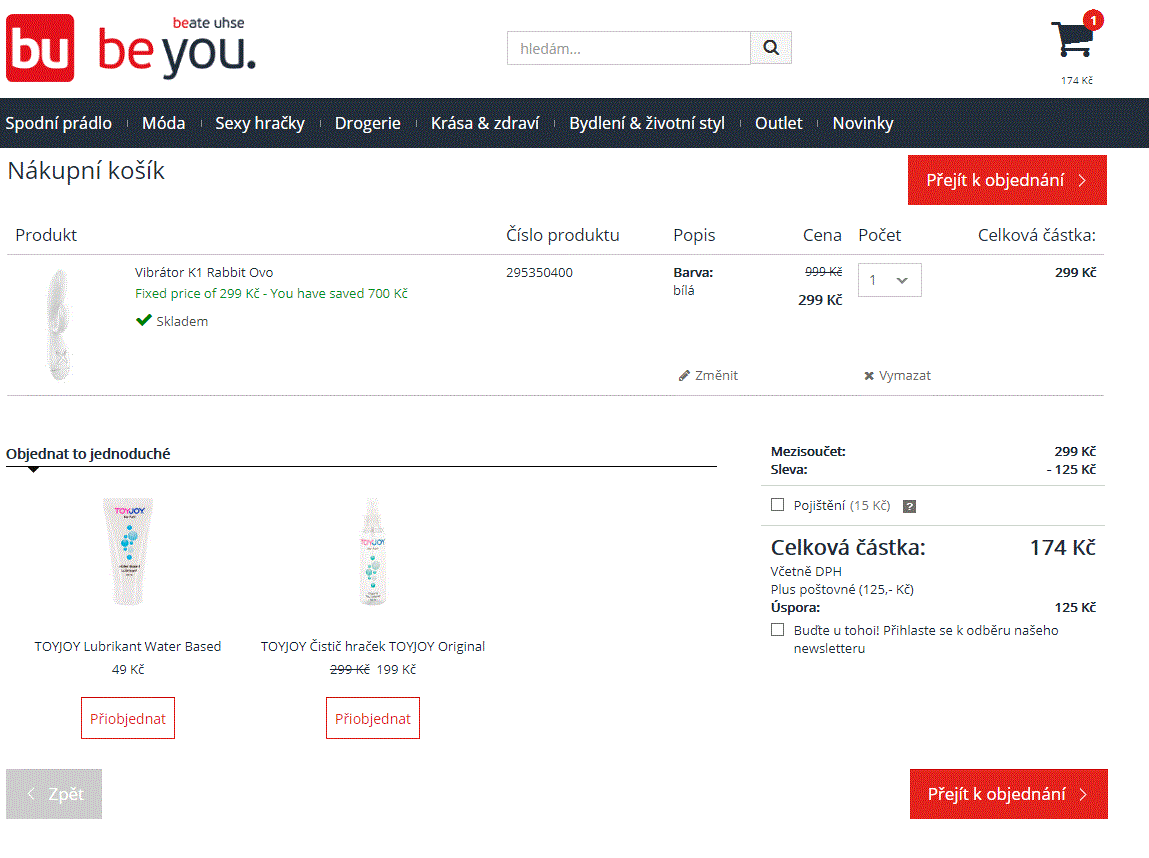Click the 'Fixed price of 299 Kč' savings text
Image resolution: width=1149 pixels, height=858 pixels.
click(271, 294)
